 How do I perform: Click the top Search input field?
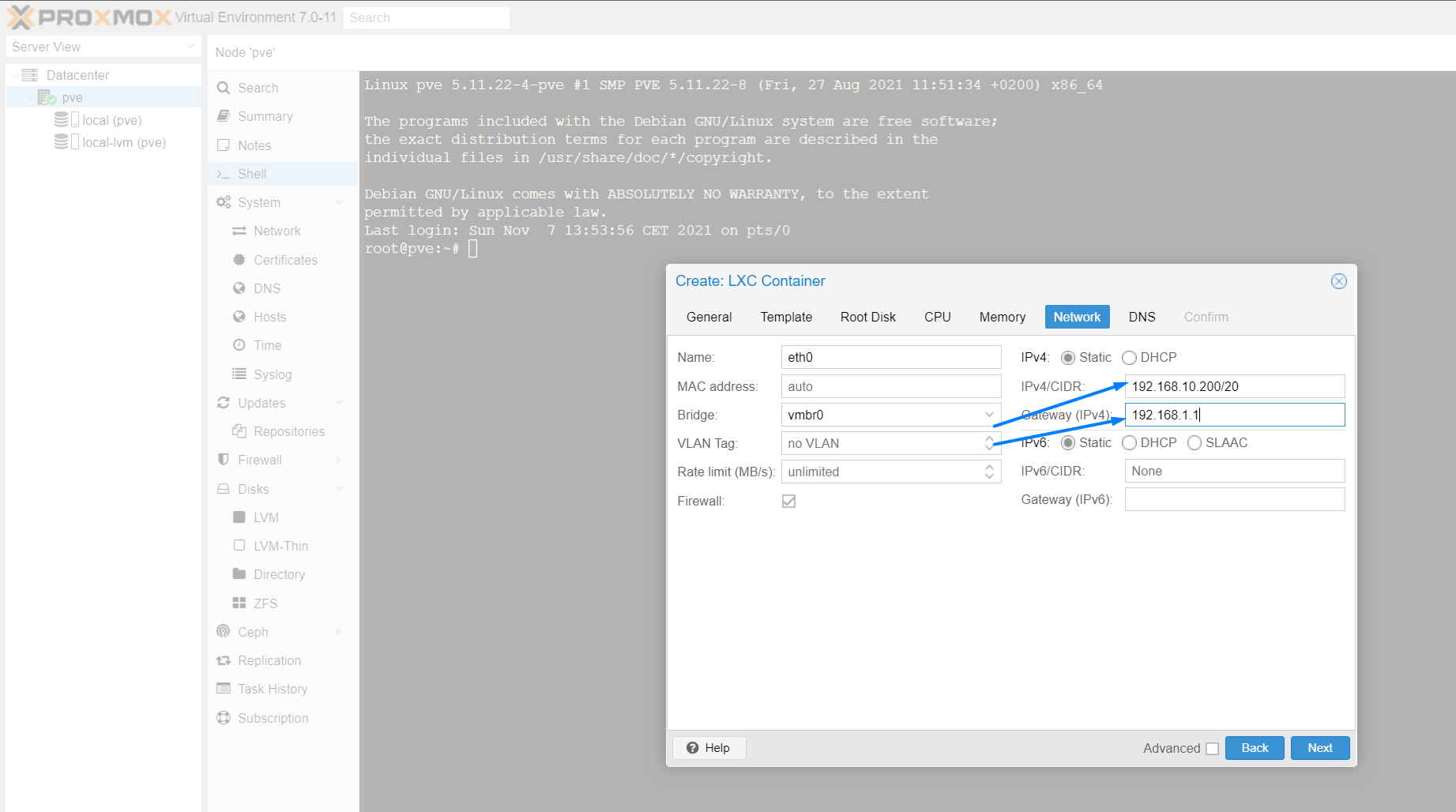click(x=427, y=17)
